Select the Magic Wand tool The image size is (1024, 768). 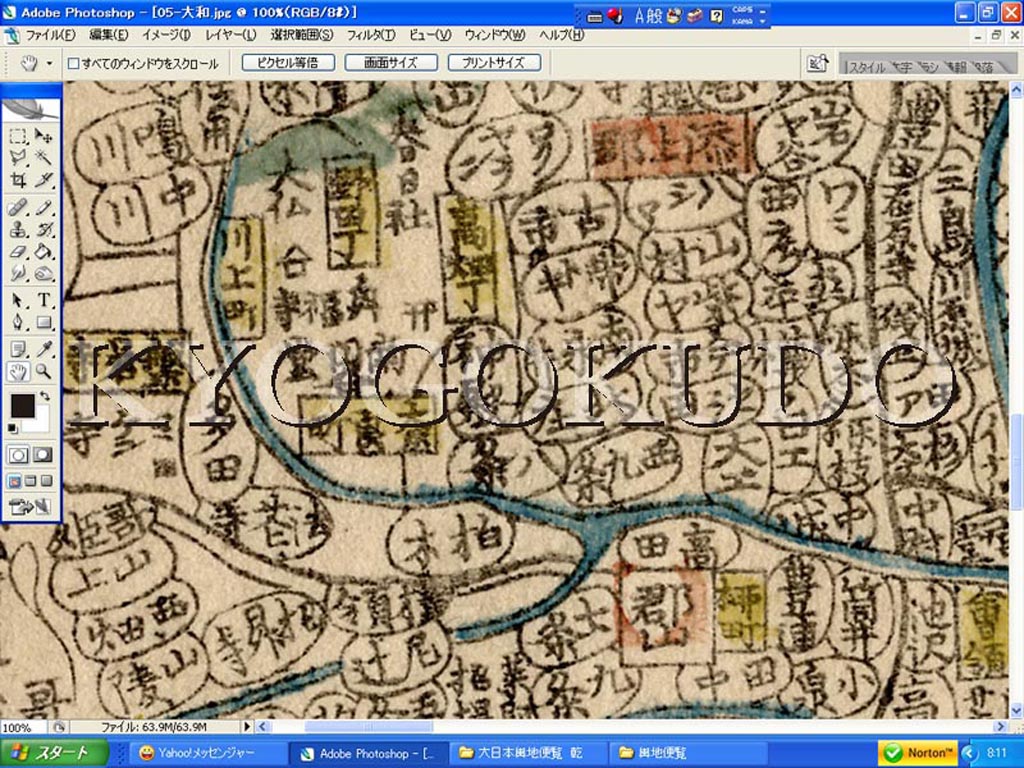point(43,157)
